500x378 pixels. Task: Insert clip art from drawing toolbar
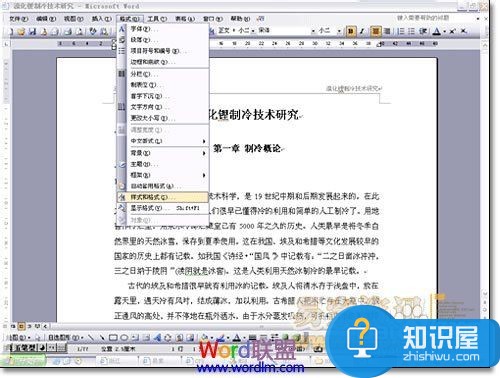click(179, 337)
